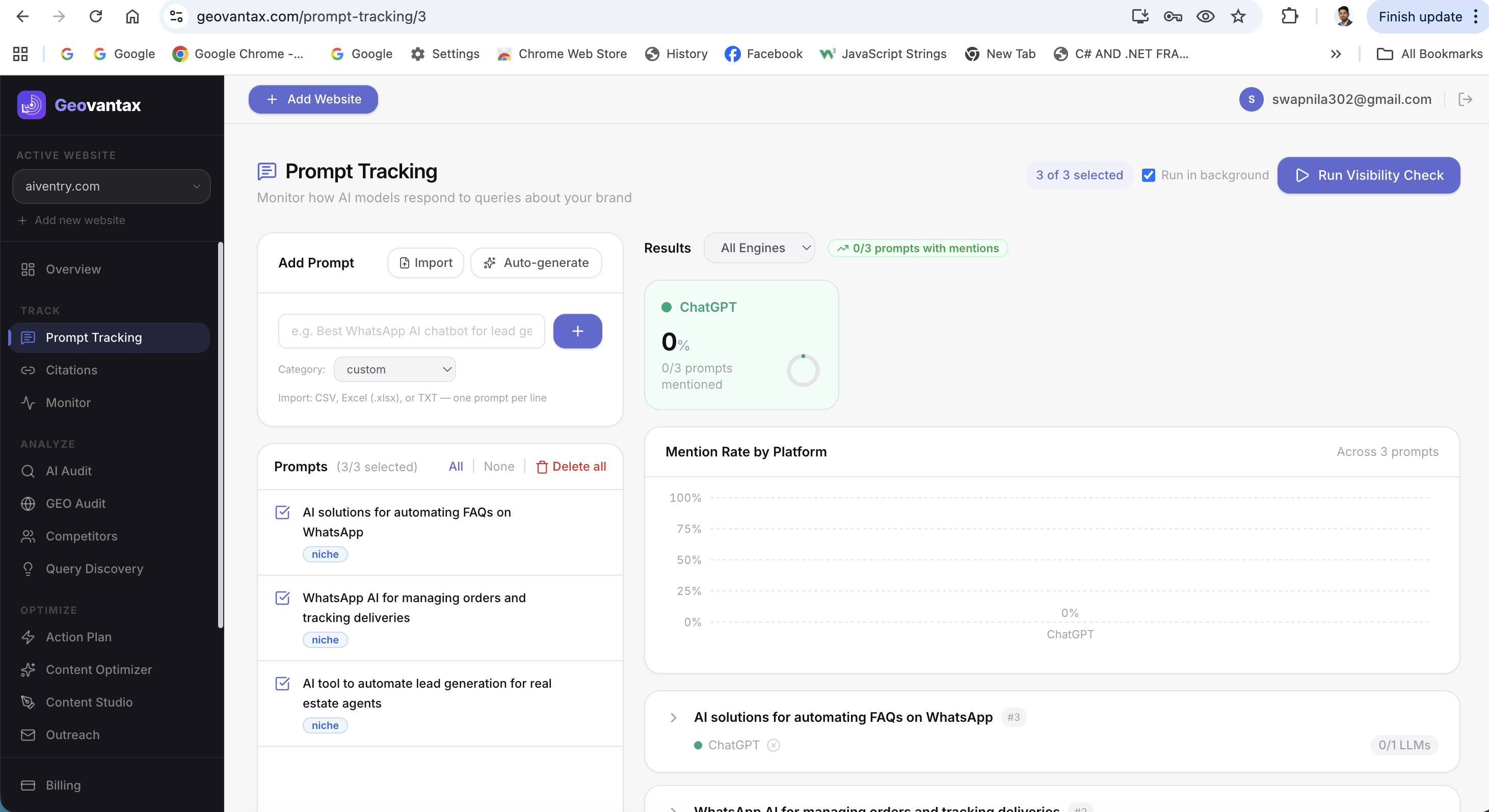The height and width of the screenshot is (812, 1489).
Task: Click the Delete all trash link
Action: point(571,467)
